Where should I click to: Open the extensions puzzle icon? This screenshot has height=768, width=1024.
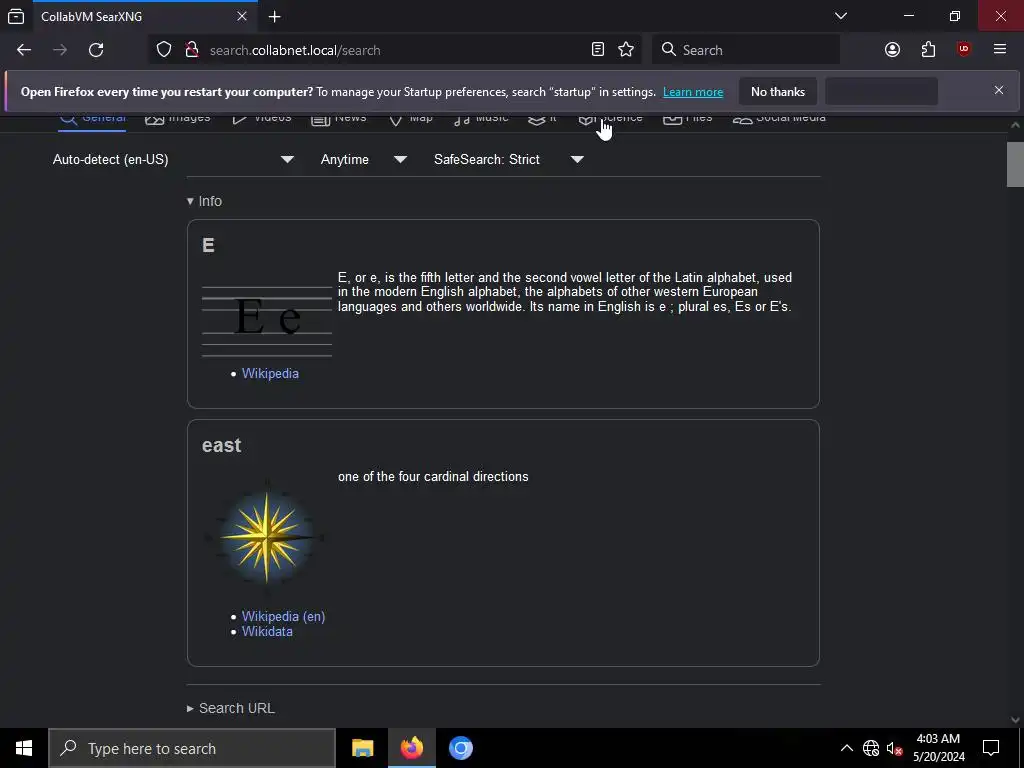[928, 50]
